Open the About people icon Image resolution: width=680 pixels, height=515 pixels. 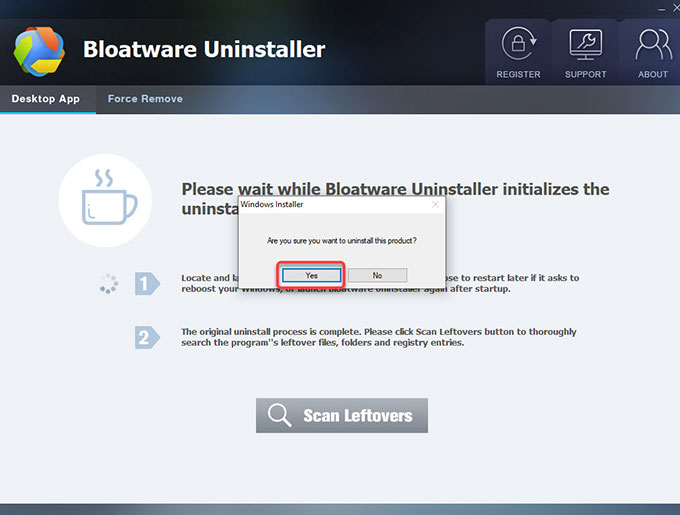point(653,45)
